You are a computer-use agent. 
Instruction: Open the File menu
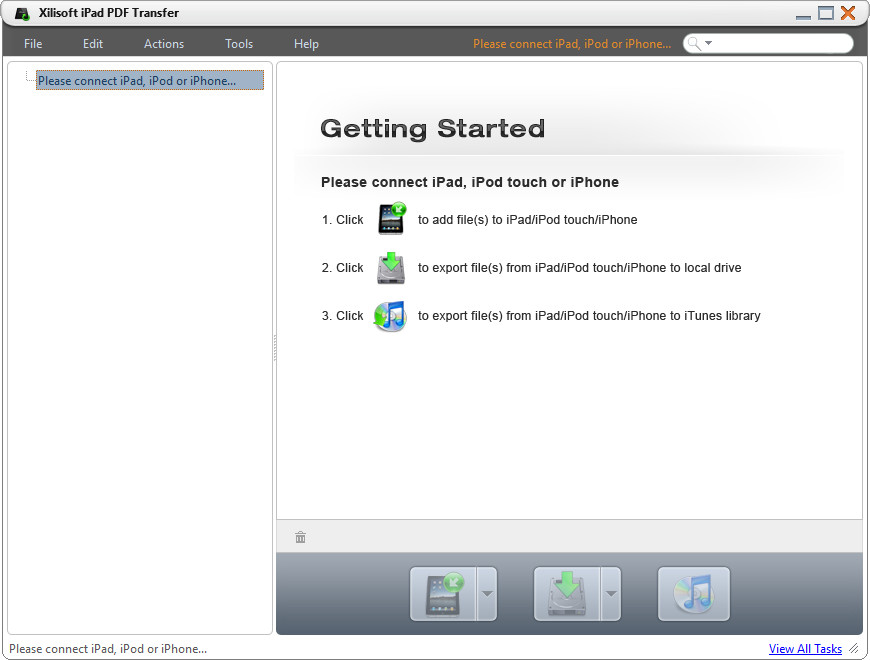pos(33,44)
